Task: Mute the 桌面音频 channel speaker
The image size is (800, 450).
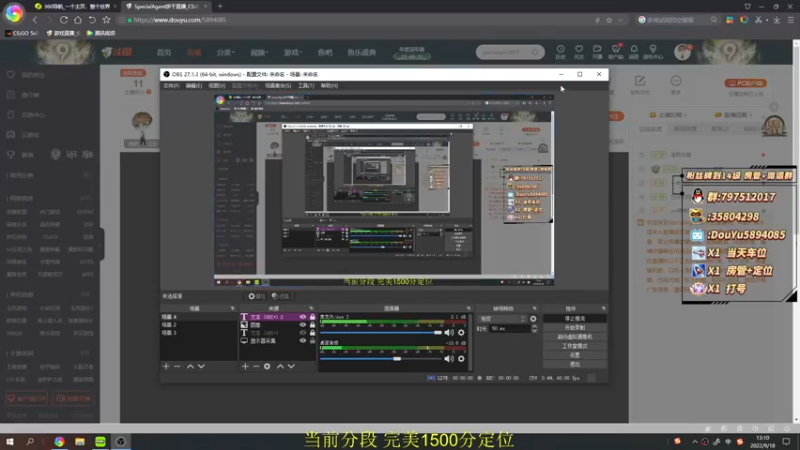Action: point(449,359)
